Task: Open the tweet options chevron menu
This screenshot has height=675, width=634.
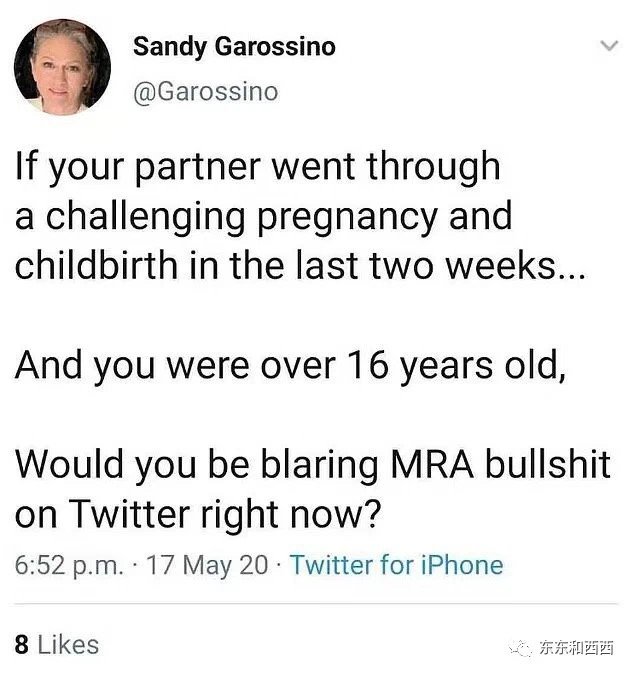Action: (609, 45)
